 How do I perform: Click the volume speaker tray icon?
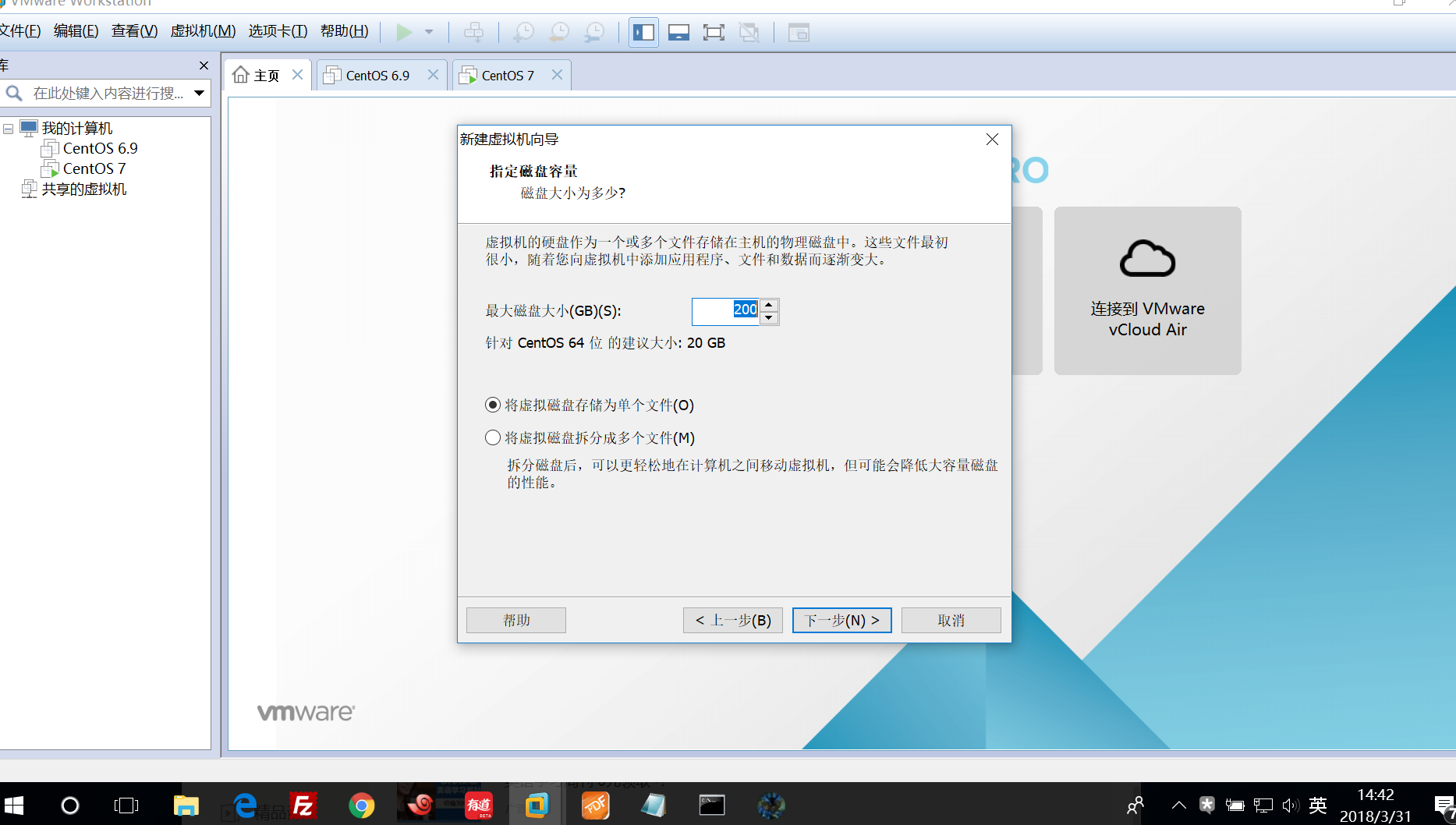coord(1290,805)
